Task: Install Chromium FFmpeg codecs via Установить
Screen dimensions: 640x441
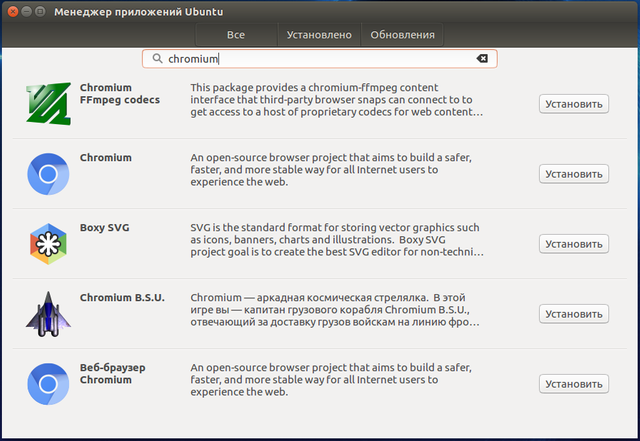Action: tap(574, 104)
